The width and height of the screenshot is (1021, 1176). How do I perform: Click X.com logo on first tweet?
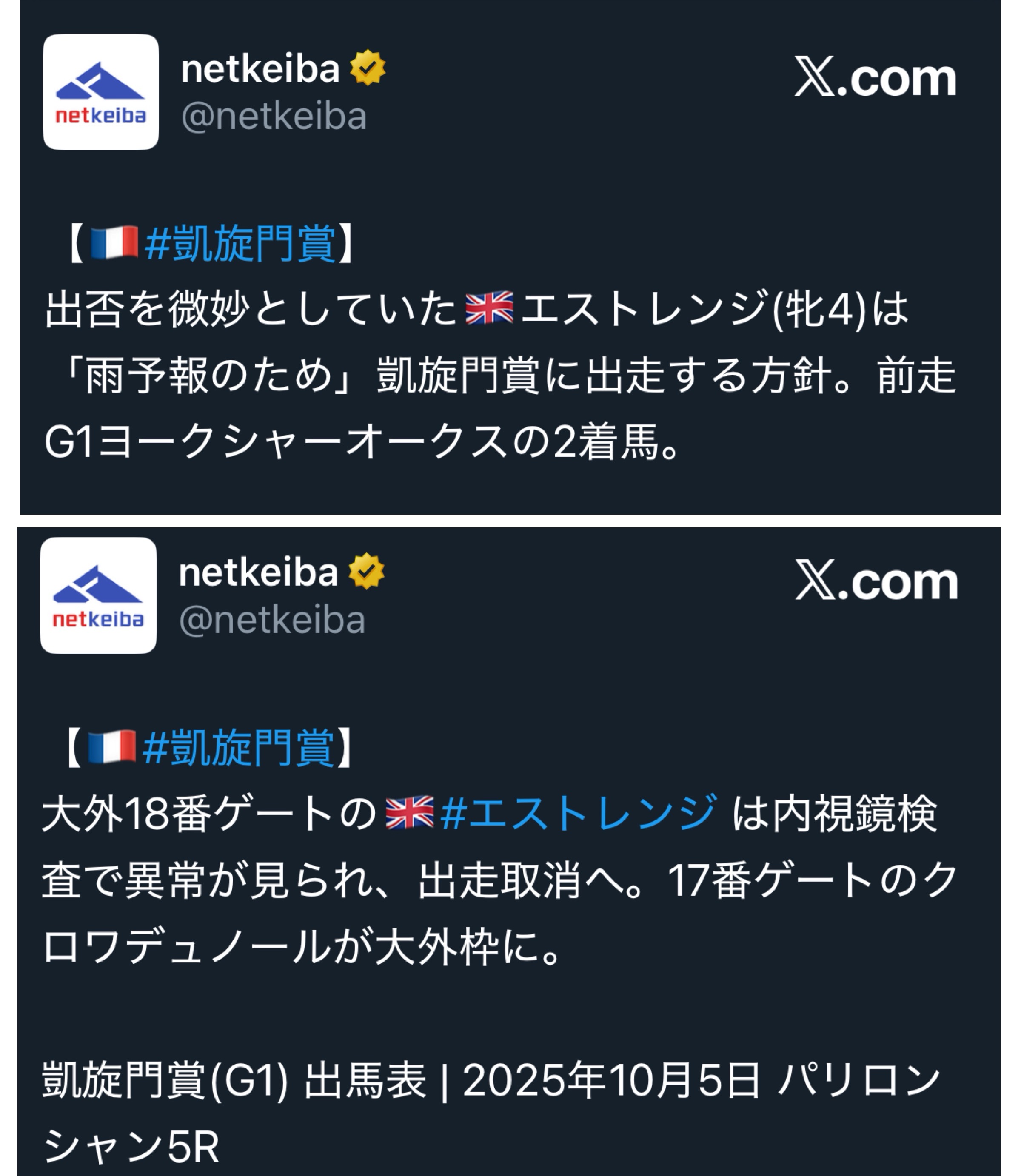tap(875, 77)
